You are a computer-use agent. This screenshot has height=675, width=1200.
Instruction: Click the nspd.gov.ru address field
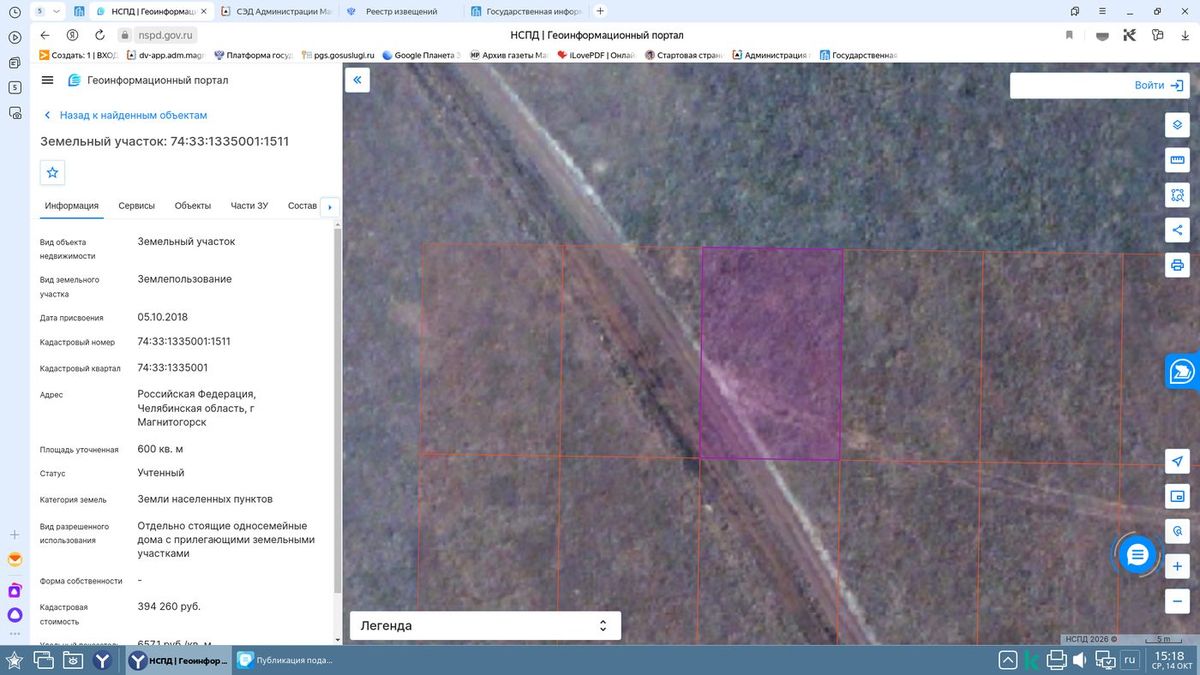tap(165, 35)
